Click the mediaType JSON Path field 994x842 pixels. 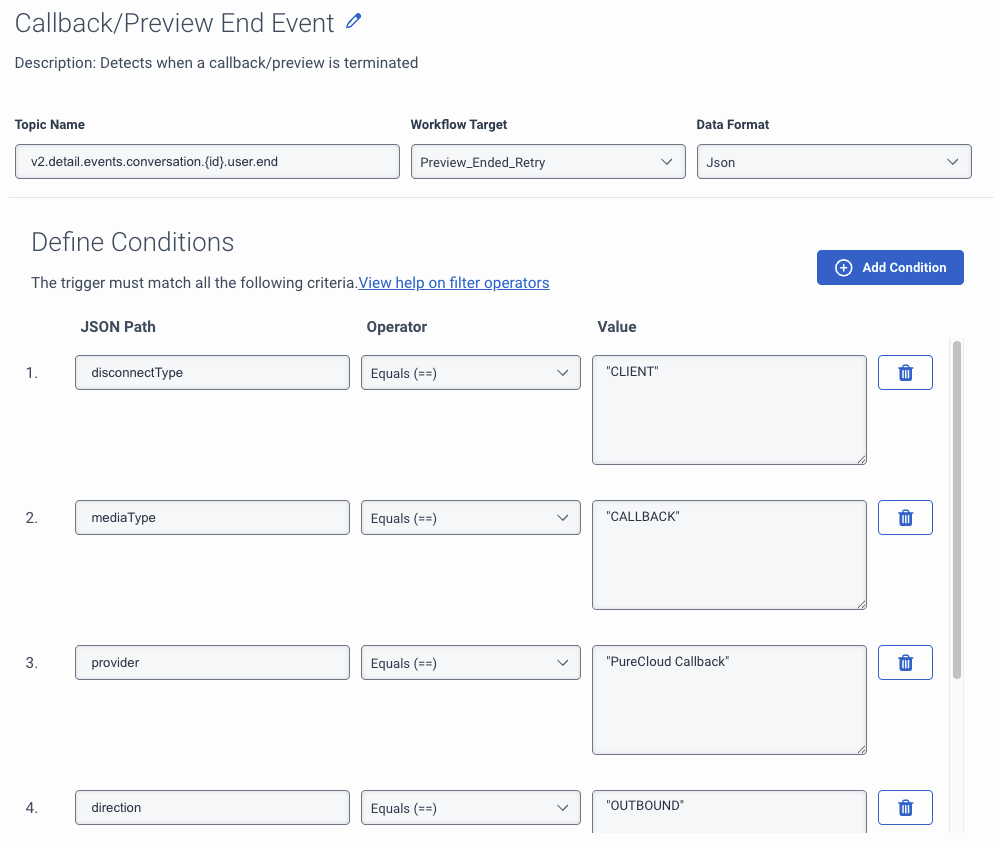212,518
